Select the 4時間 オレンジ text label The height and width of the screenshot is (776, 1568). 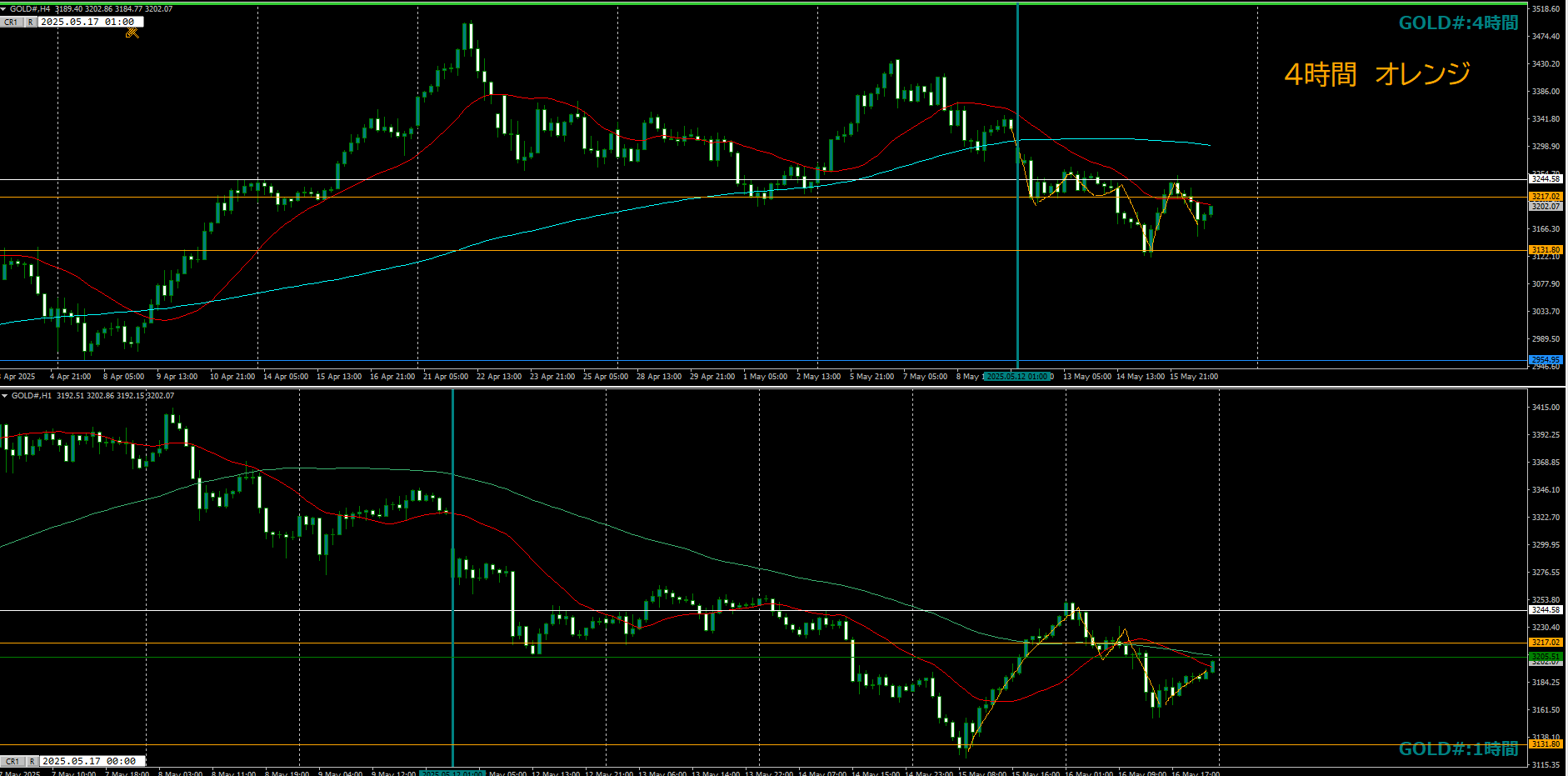(x=1377, y=74)
